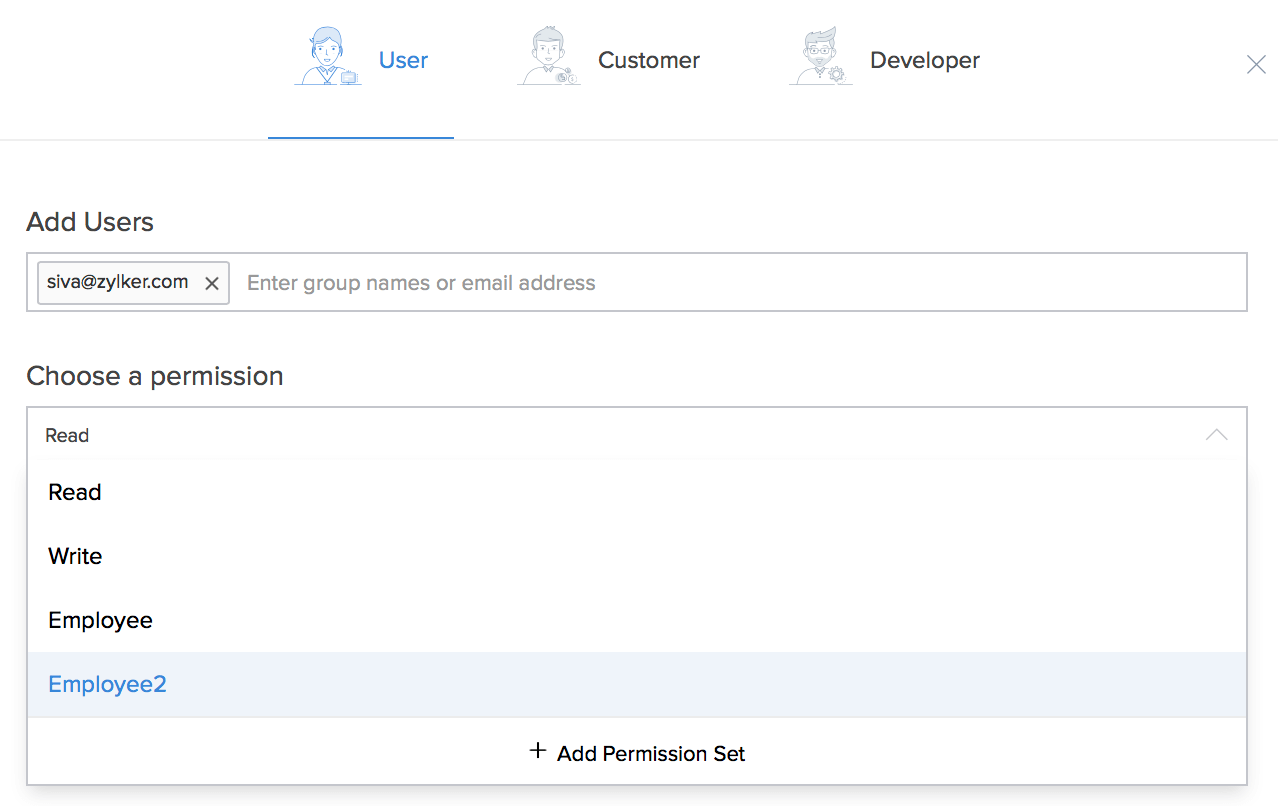Click the Developer avatar icon
Screen dimensions: 1278x806
820,59
